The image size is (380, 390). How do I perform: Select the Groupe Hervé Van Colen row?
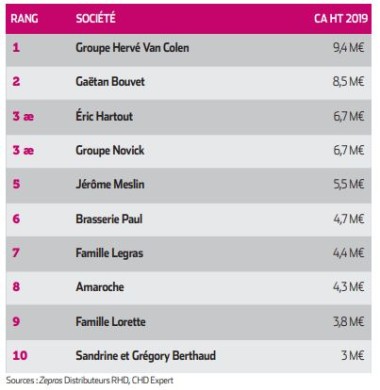(188, 49)
